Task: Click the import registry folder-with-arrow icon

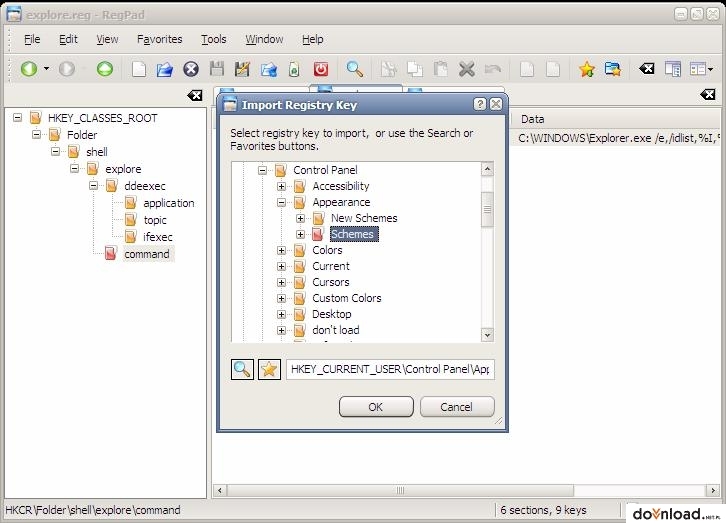Action: pyautogui.click(x=269, y=69)
